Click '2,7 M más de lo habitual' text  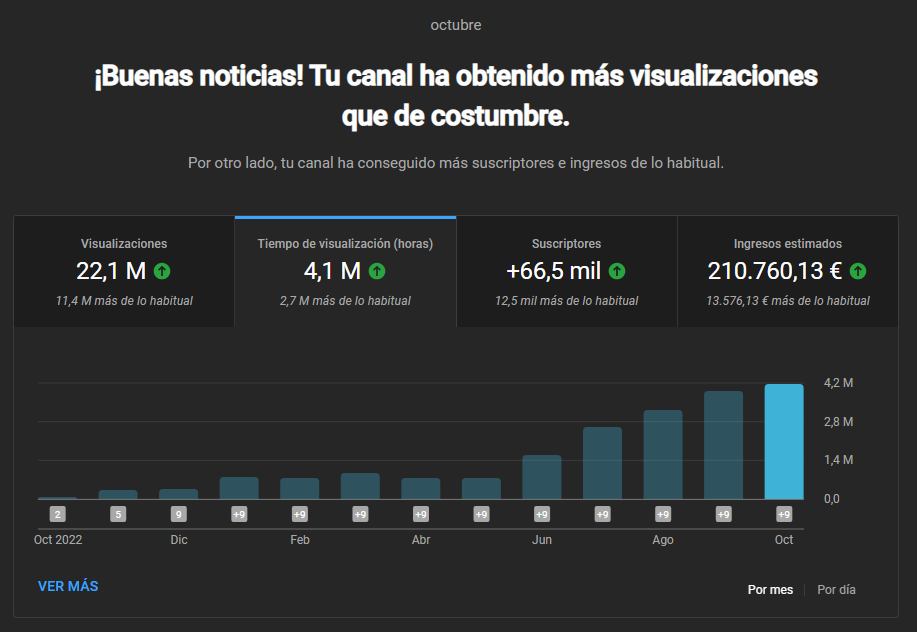(345, 301)
